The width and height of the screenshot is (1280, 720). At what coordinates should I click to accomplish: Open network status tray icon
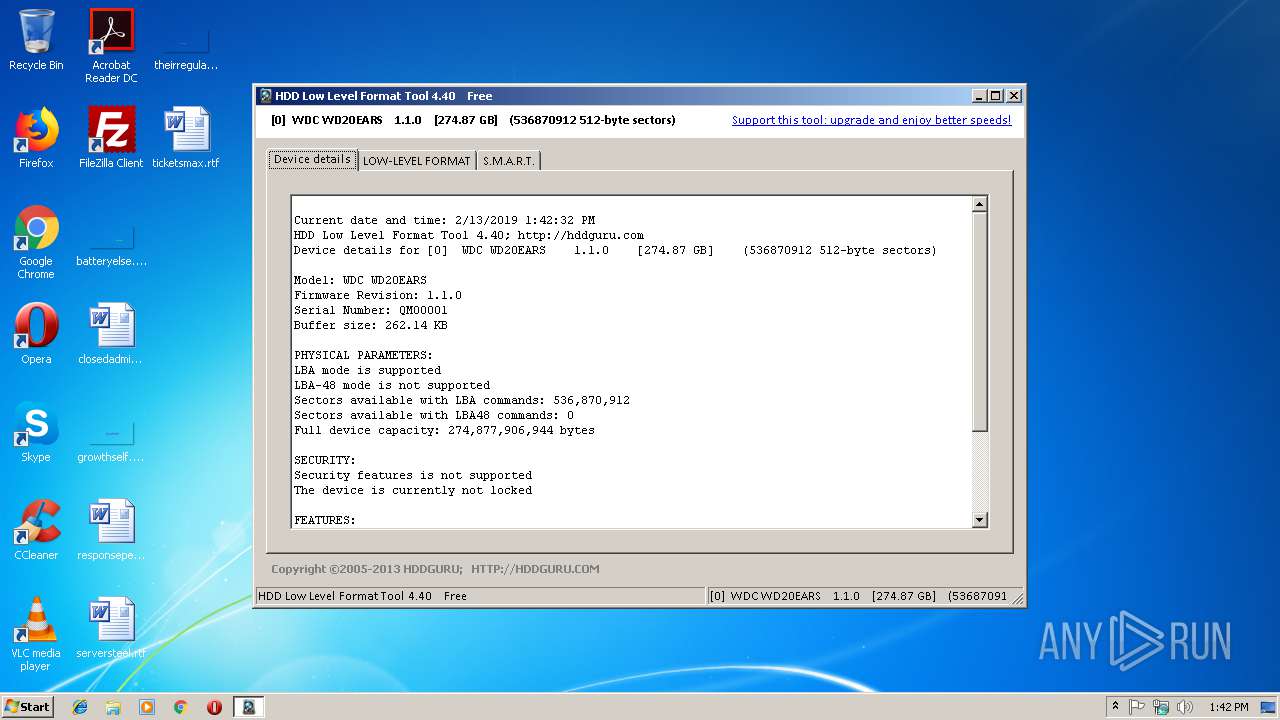(1161, 707)
